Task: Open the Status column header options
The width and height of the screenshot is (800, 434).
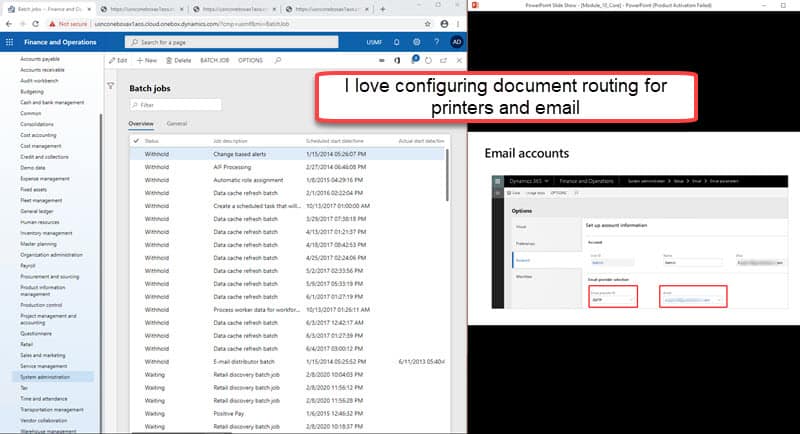Action: click(152, 141)
